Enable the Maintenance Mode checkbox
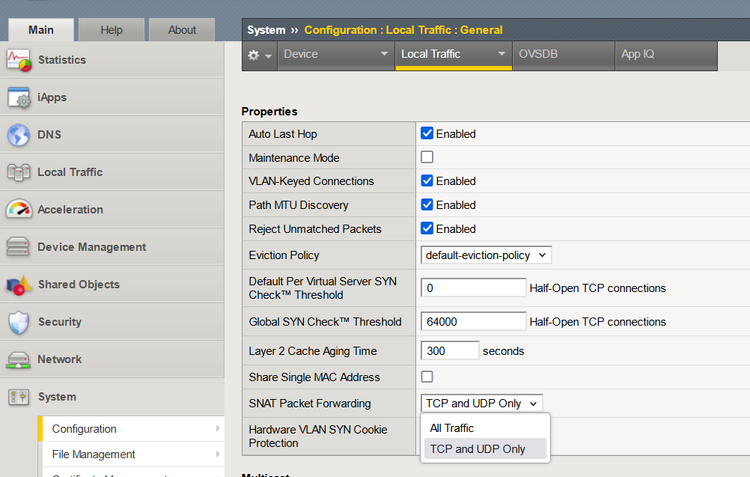The width and height of the screenshot is (750, 477). coord(427,157)
